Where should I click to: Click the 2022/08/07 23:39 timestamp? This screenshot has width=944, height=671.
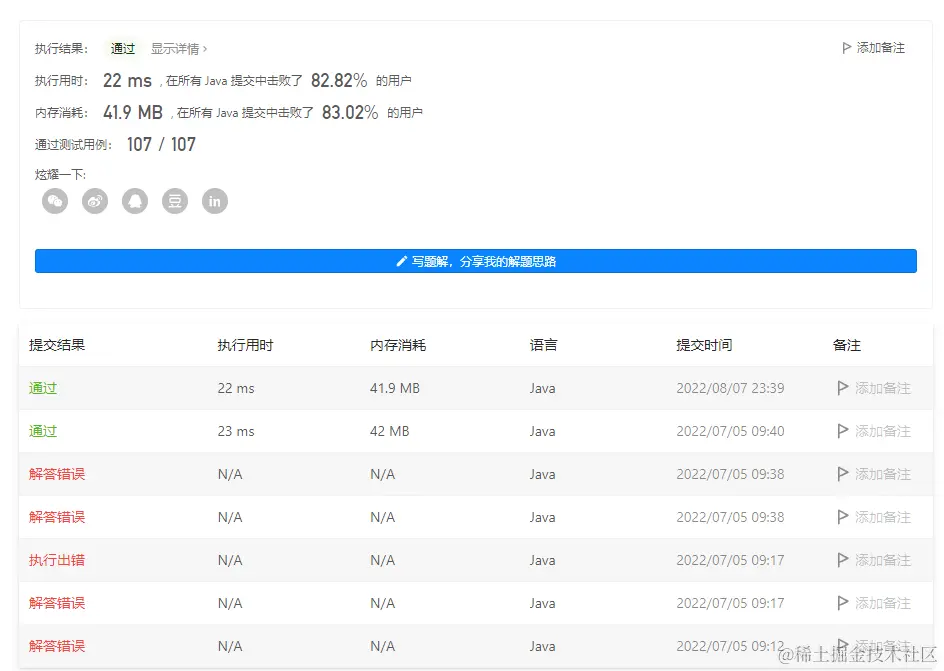[x=730, y=388]
